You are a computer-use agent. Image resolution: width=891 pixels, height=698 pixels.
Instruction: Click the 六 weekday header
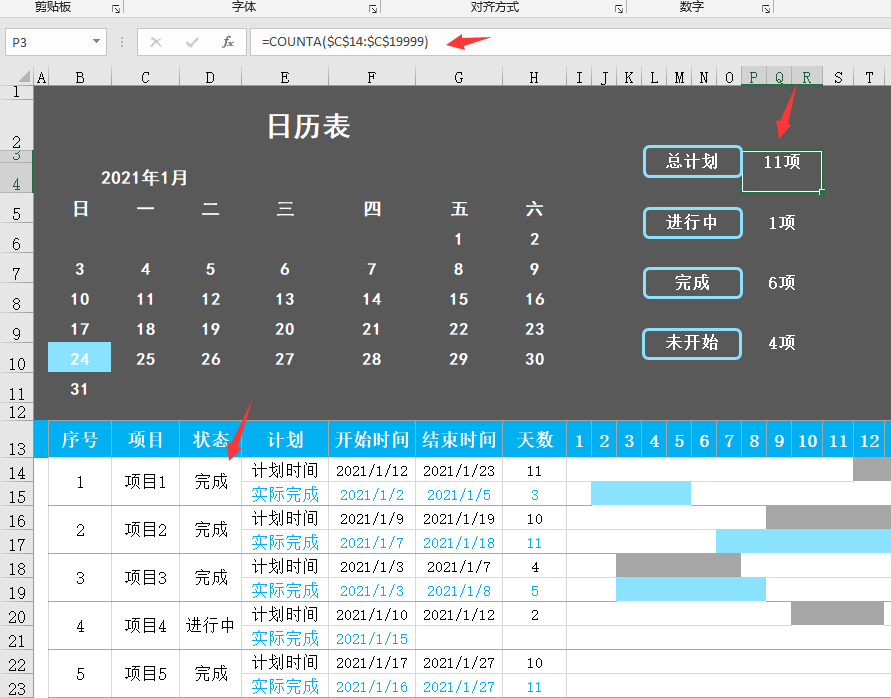pos(534,209)
